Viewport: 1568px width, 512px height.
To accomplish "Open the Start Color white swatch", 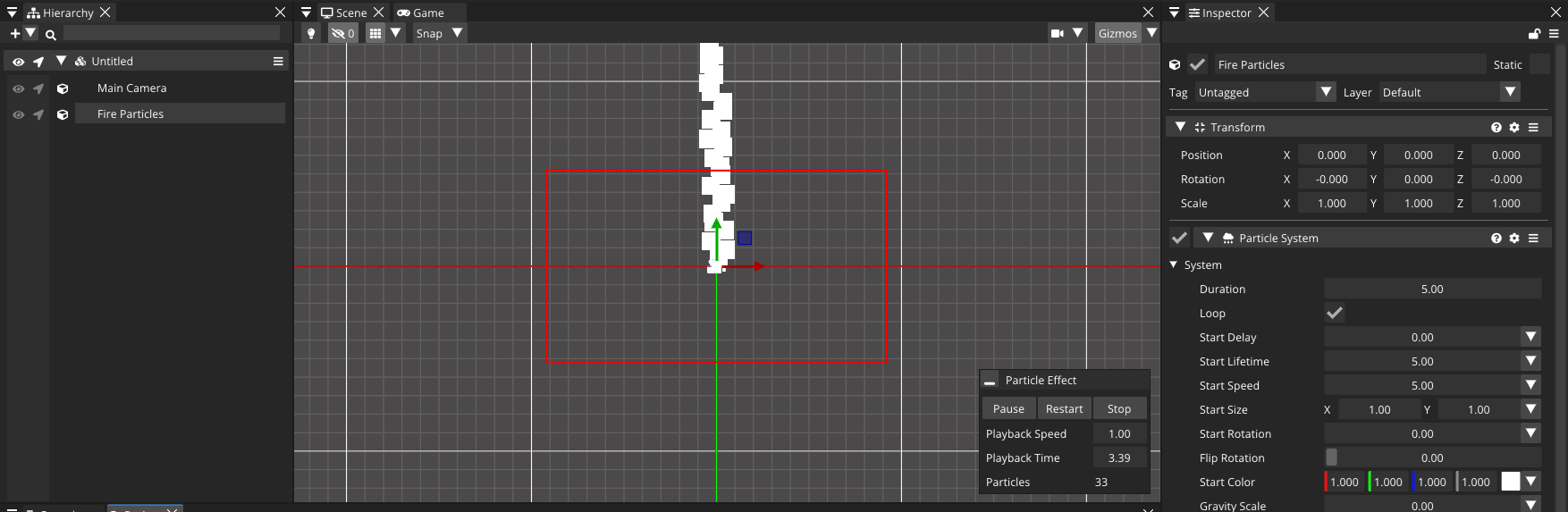I will pos(1510,482).
